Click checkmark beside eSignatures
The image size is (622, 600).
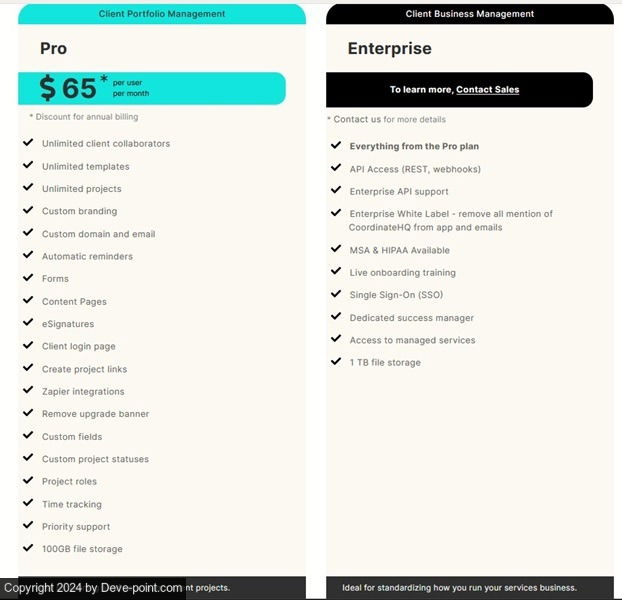pos(28,323)
